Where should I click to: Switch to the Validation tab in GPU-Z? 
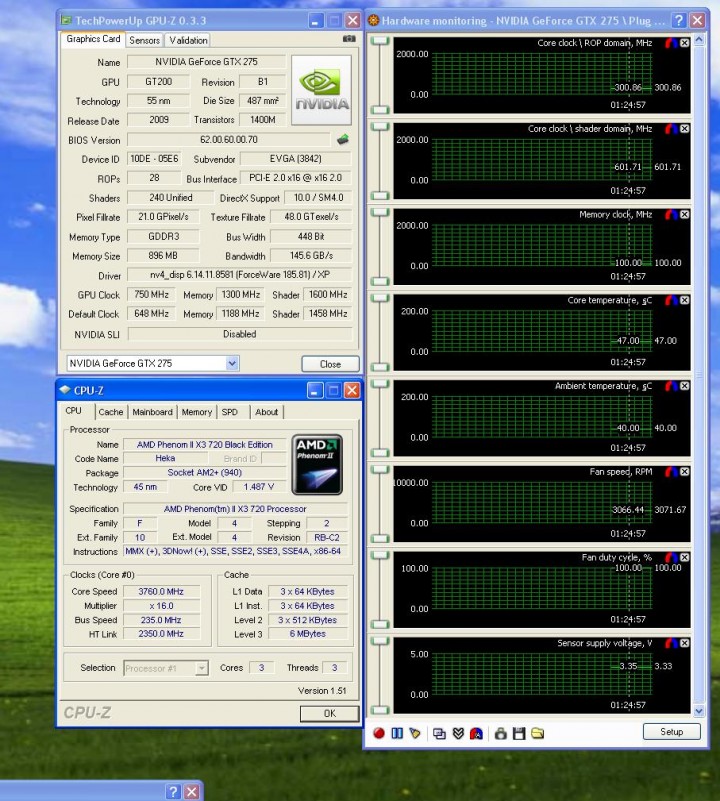[x=189, y=40]
